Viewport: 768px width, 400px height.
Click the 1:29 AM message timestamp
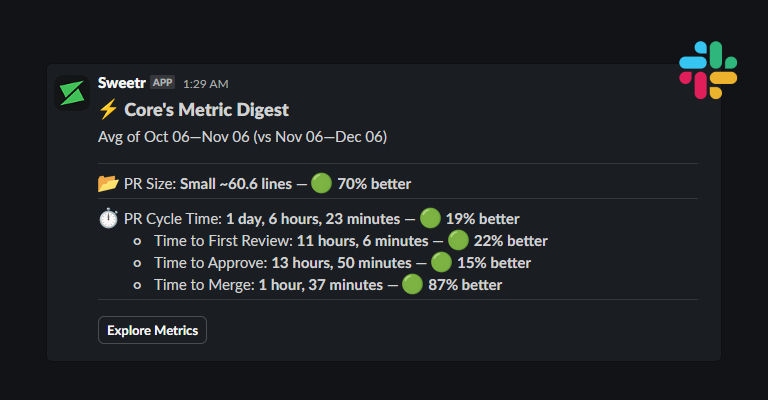coord(205,83)
